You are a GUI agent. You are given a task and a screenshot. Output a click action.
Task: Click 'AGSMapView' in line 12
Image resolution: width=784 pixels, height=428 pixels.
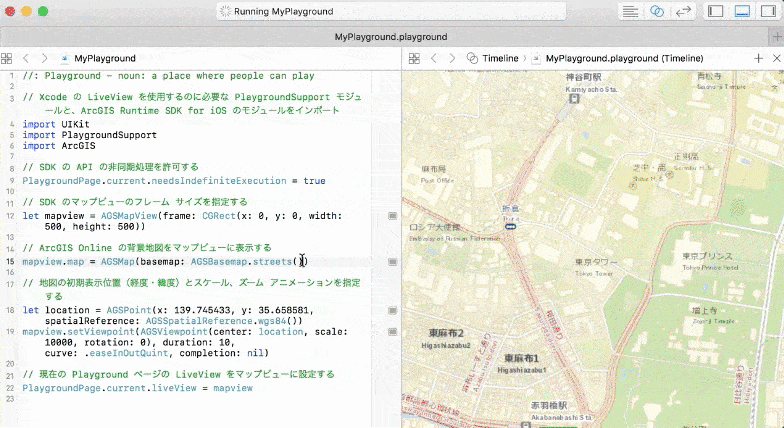pos(129,216)
